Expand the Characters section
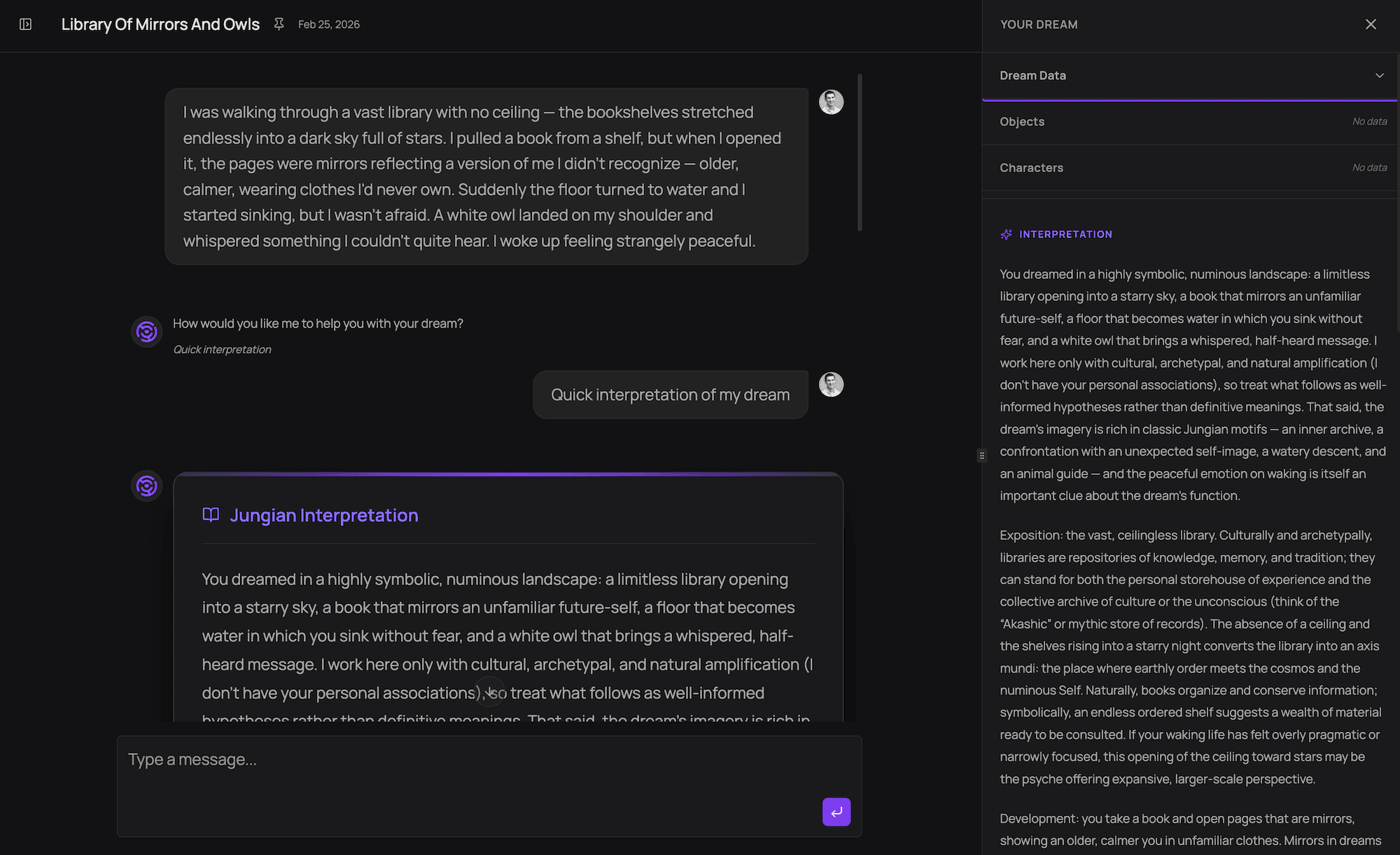The height and width of the screenshot is (855, 1400). tap(1190, 167)
